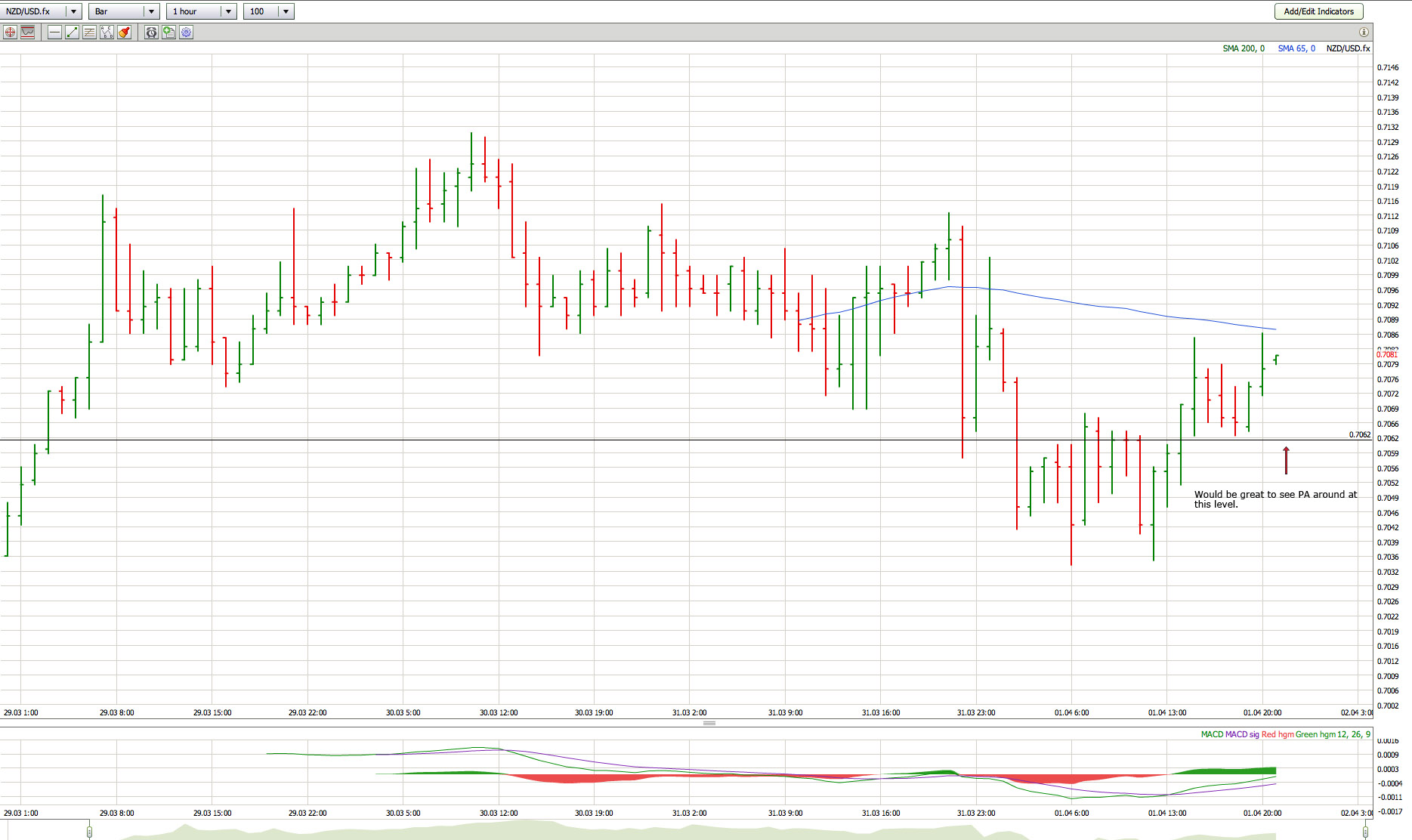Click the add template document icon

(168, 32)
